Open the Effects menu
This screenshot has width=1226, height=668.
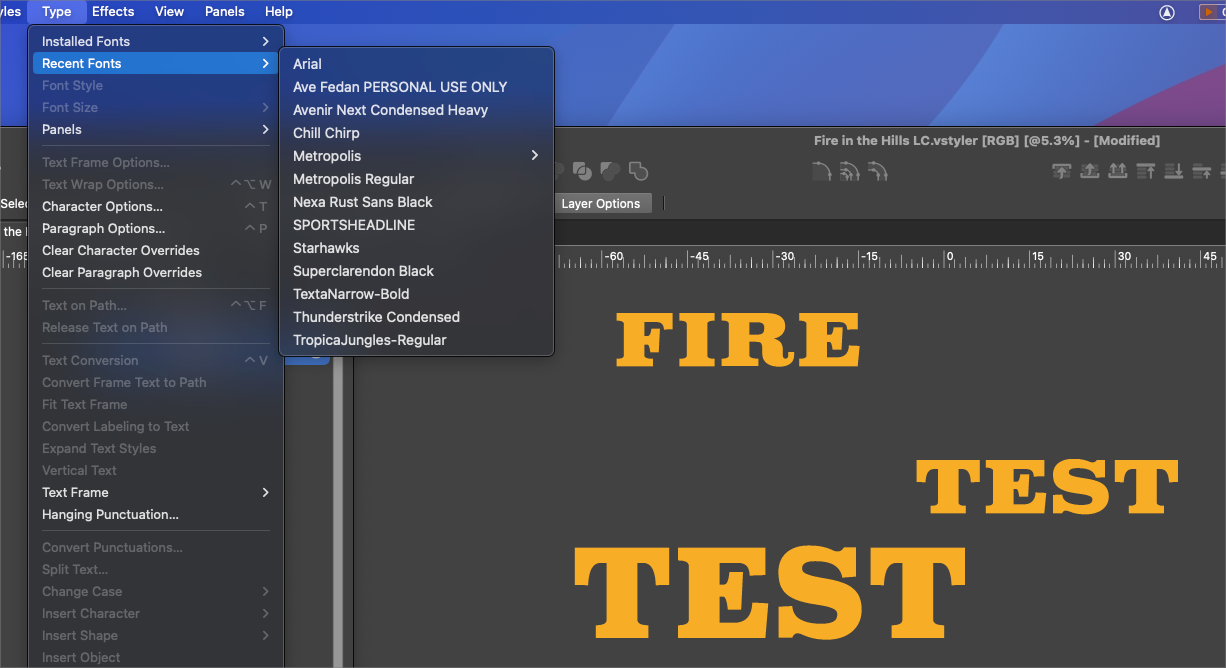pyautogui.click(x=113, y=12)
